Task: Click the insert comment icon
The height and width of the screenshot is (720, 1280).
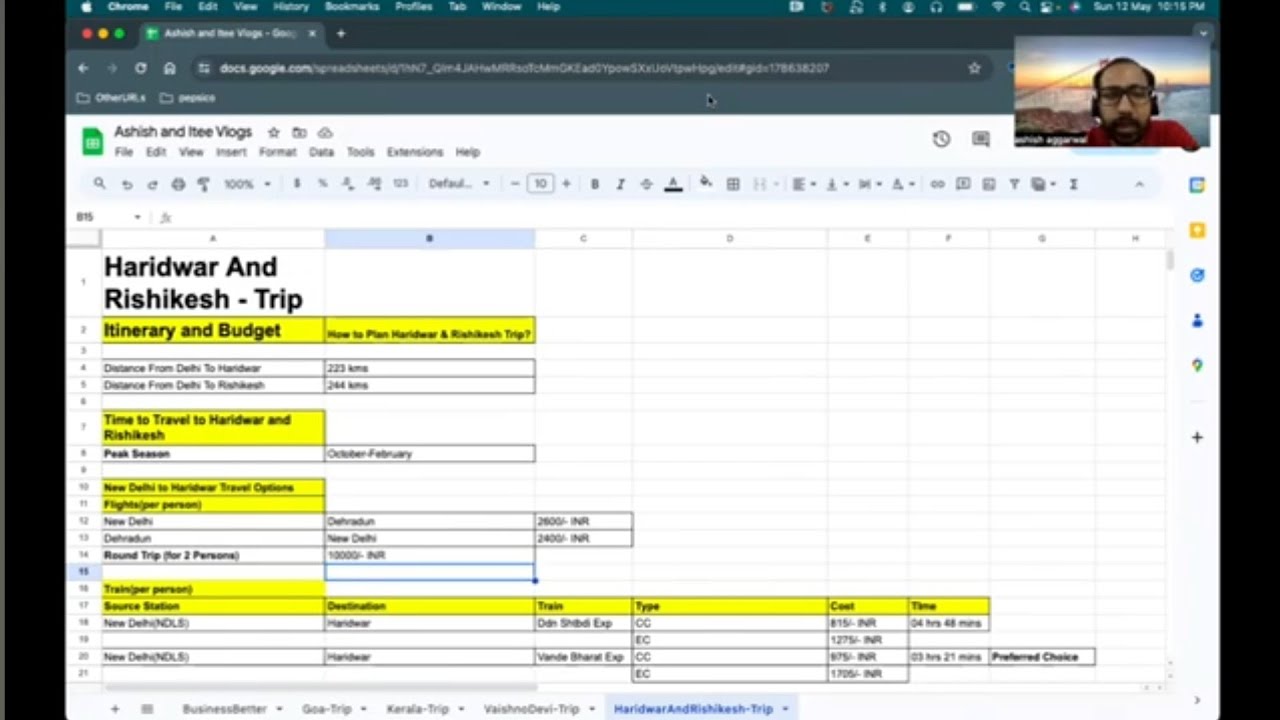Action: (963, 184)
